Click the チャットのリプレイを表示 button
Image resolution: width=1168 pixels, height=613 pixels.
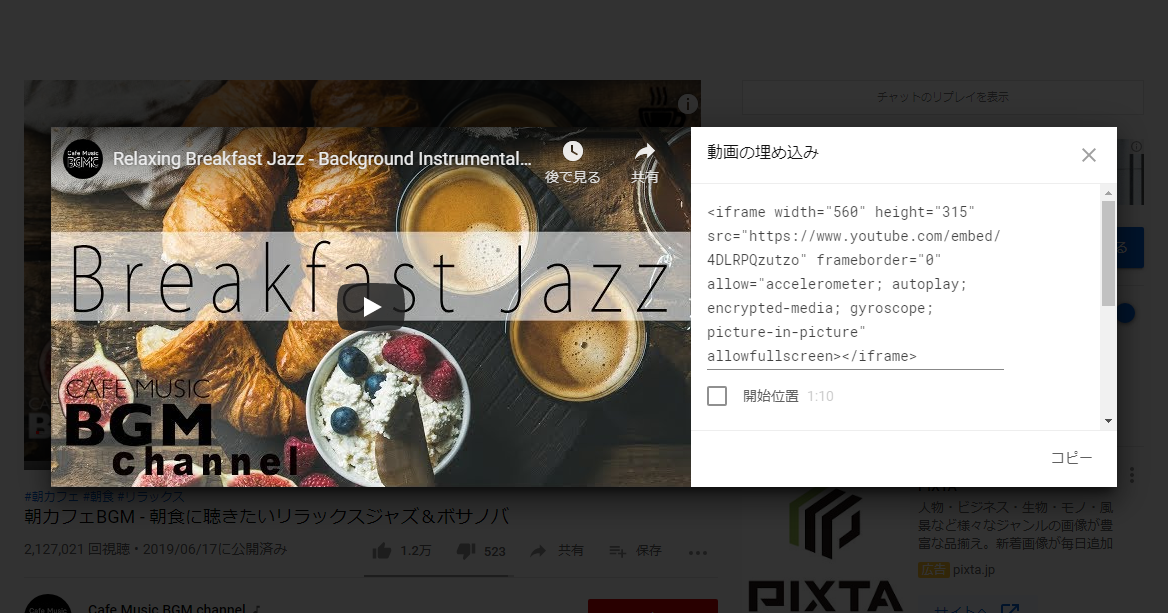tap(942, 97)
